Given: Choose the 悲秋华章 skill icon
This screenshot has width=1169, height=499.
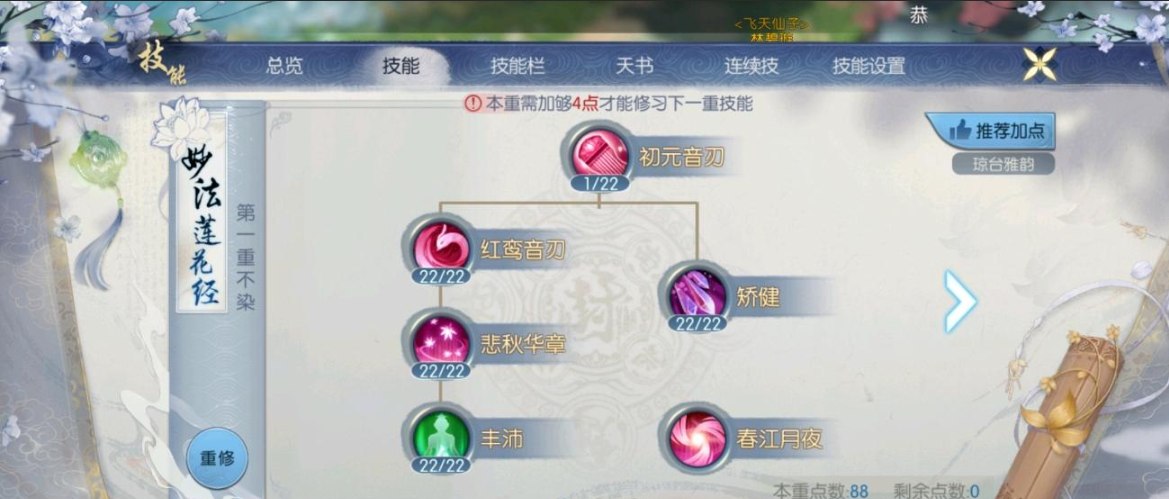Looking at the screenshot, I should 441,341.
